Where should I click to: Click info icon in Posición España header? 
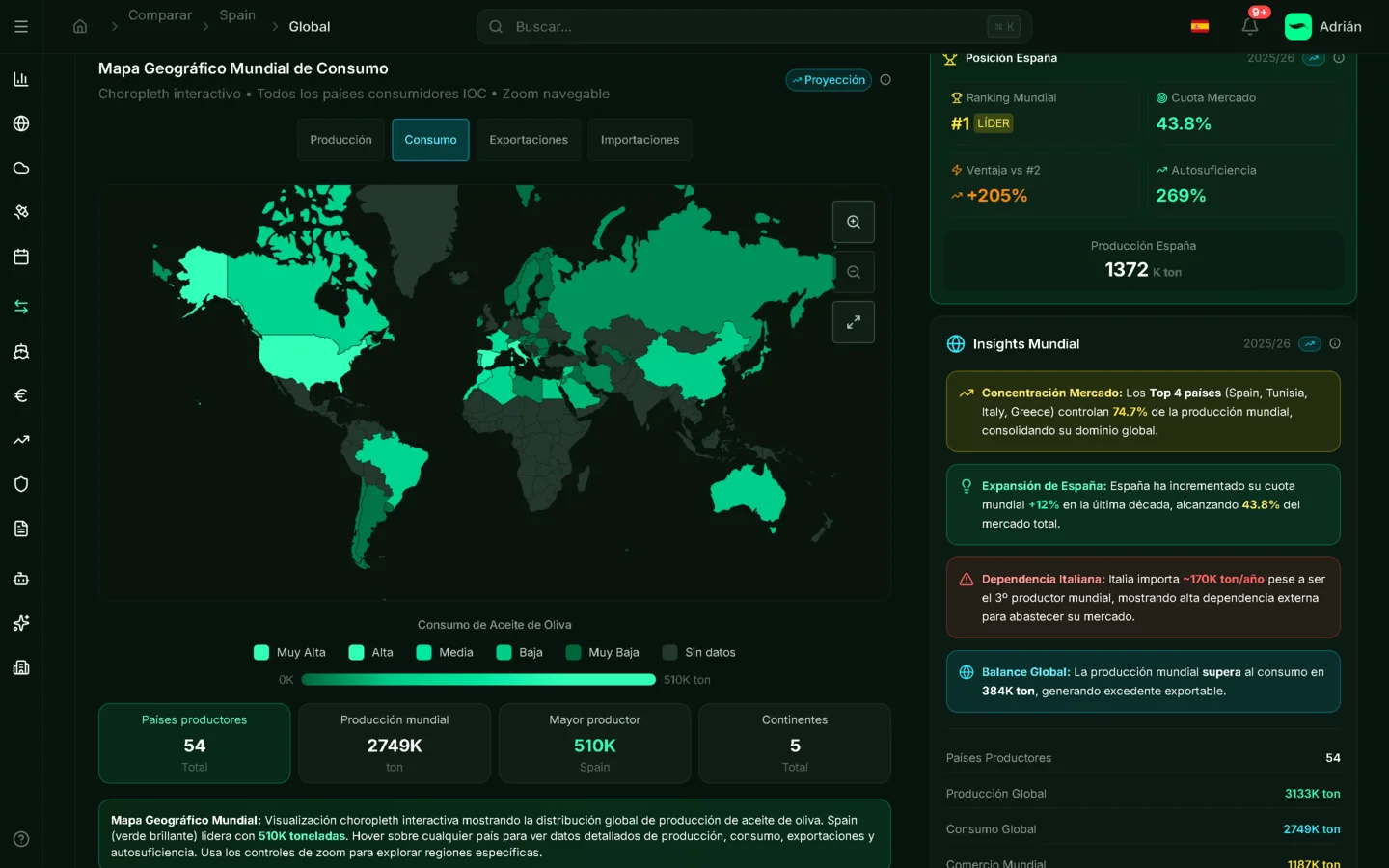(x=1339, y=58)
